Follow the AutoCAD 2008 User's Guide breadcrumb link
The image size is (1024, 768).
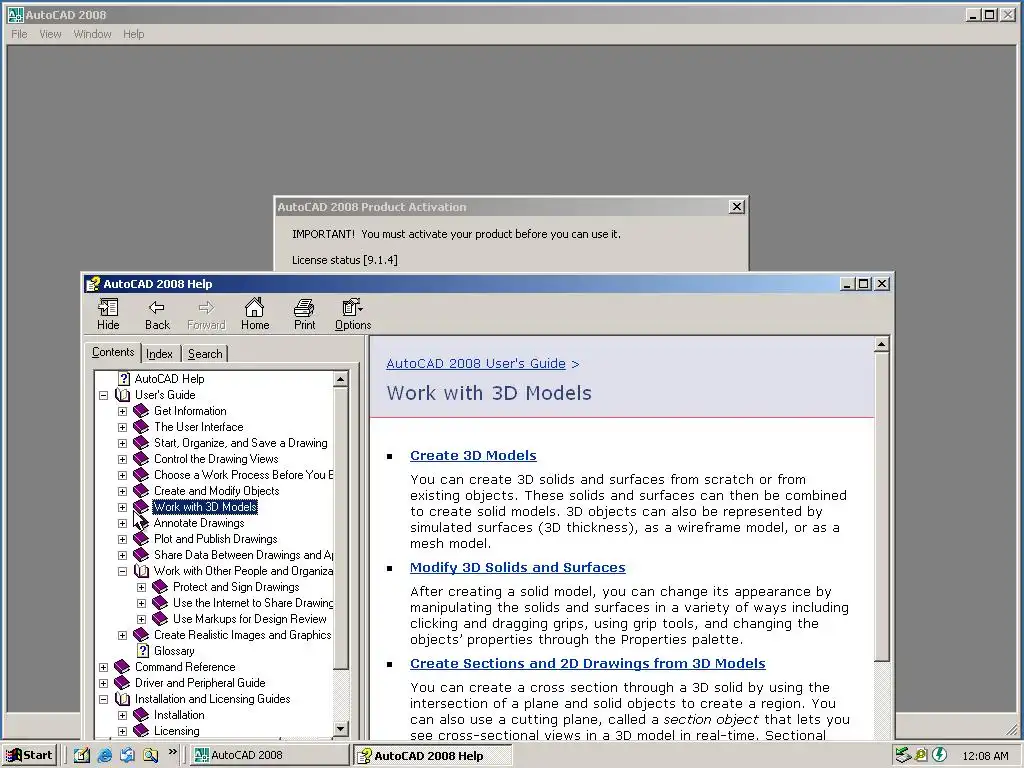(475, 364)
